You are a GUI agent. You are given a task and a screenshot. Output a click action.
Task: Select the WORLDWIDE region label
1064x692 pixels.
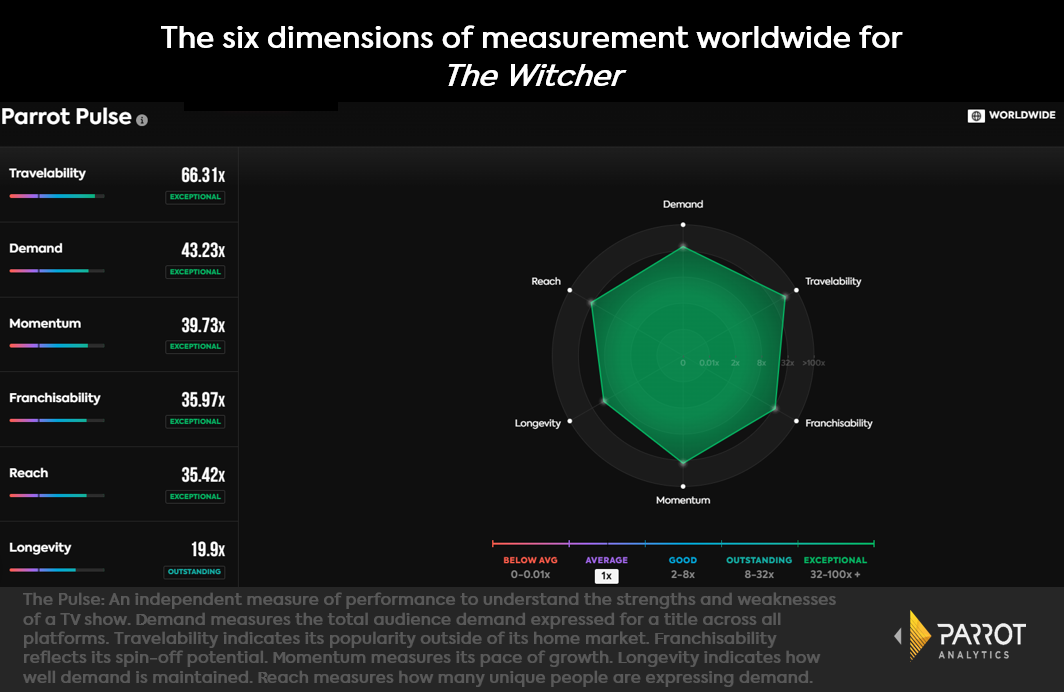point(1022,115)
